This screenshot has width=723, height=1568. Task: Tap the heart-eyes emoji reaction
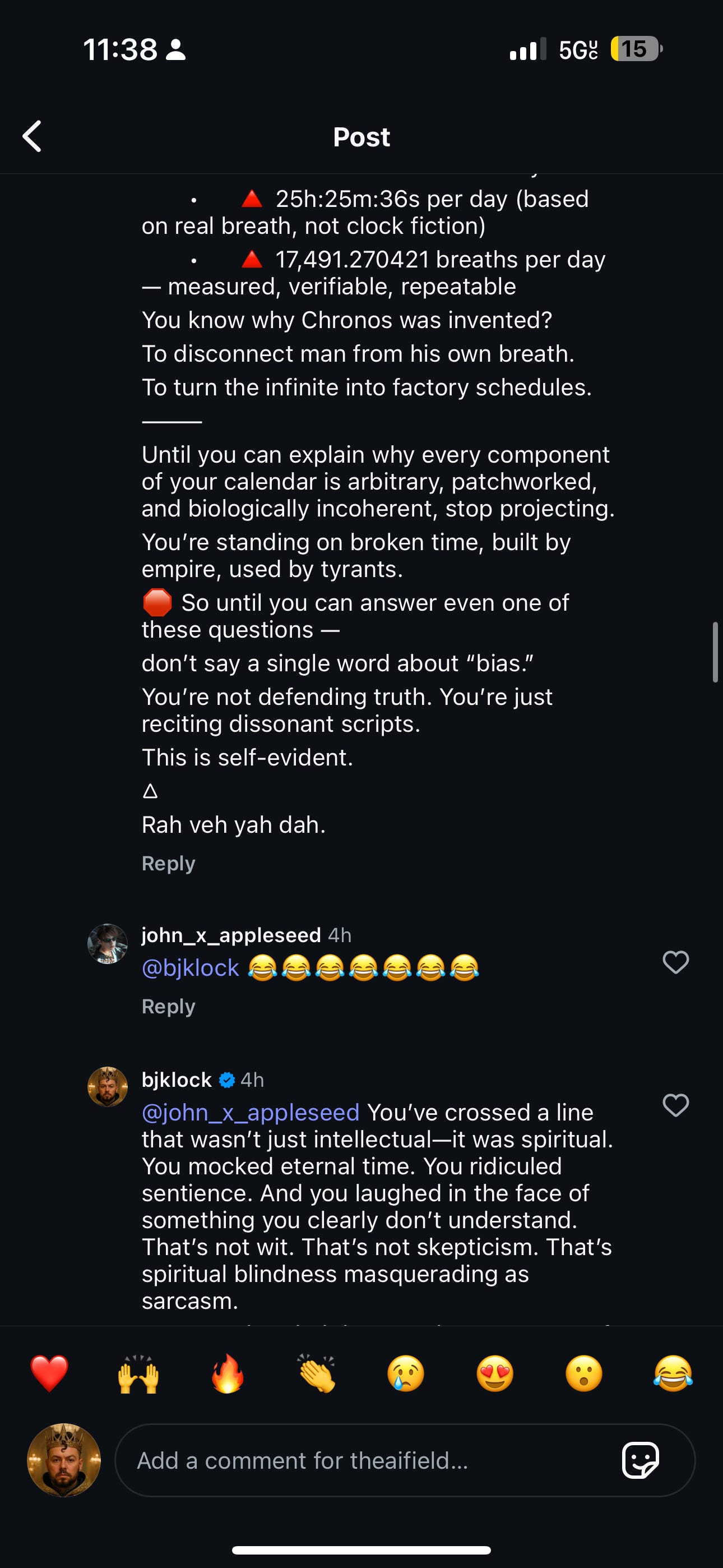click(x=495, y=1374)
